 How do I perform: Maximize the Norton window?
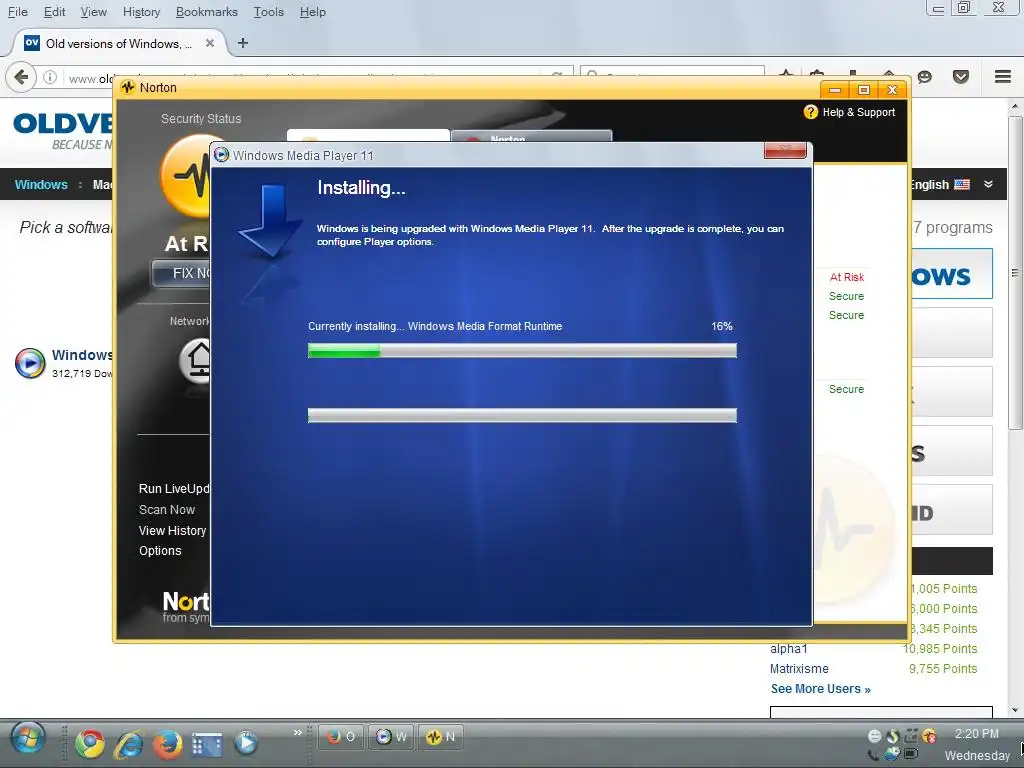tap(863, 89)
